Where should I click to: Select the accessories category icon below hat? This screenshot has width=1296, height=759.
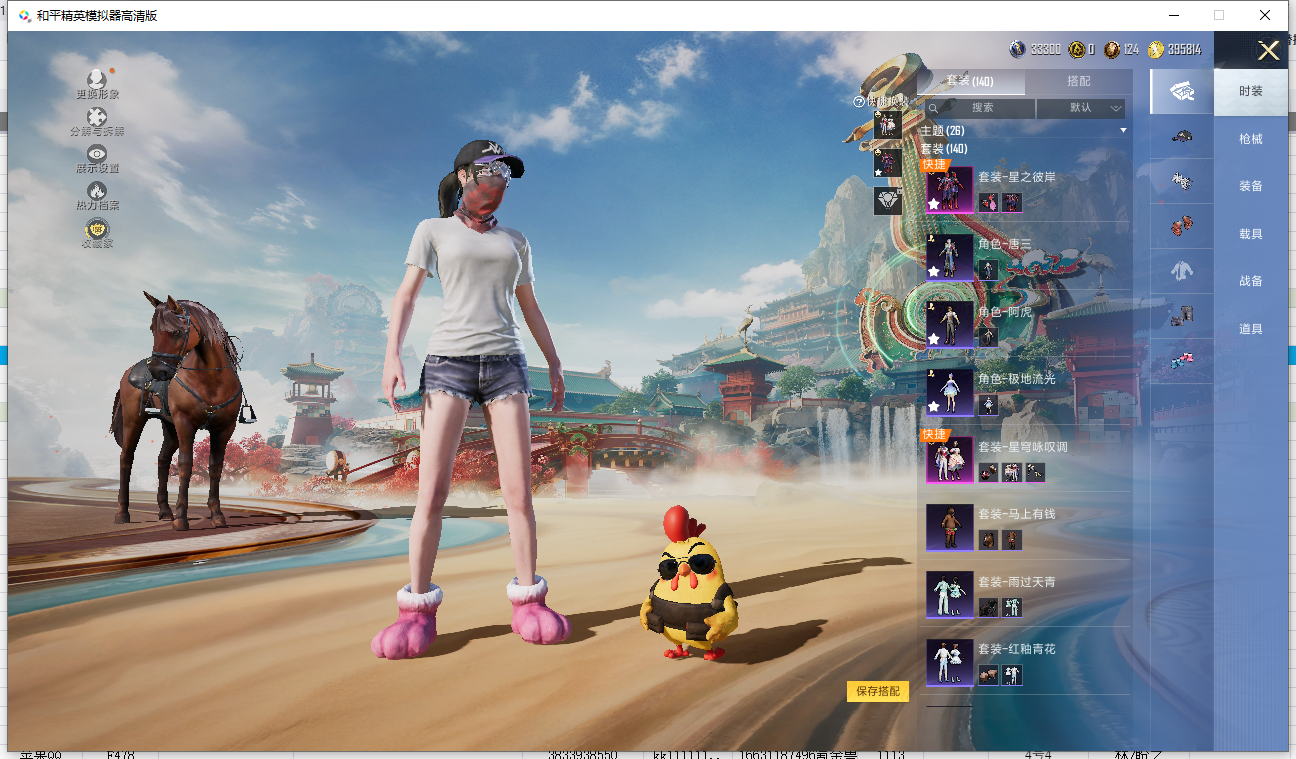(1182, 181)
